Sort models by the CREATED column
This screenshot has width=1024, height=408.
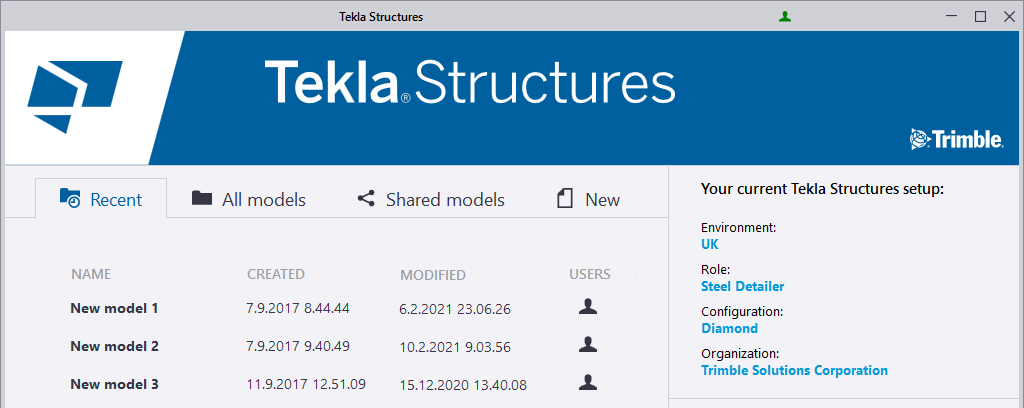276,274
